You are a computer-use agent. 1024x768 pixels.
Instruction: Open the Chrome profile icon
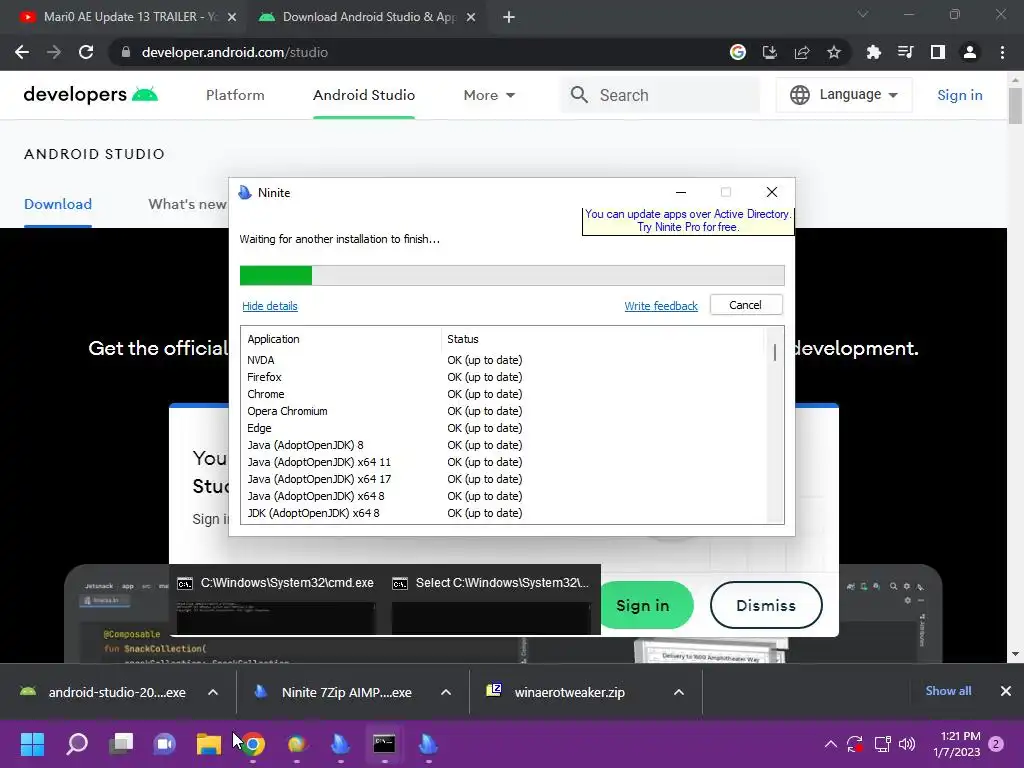click(970, 52)
